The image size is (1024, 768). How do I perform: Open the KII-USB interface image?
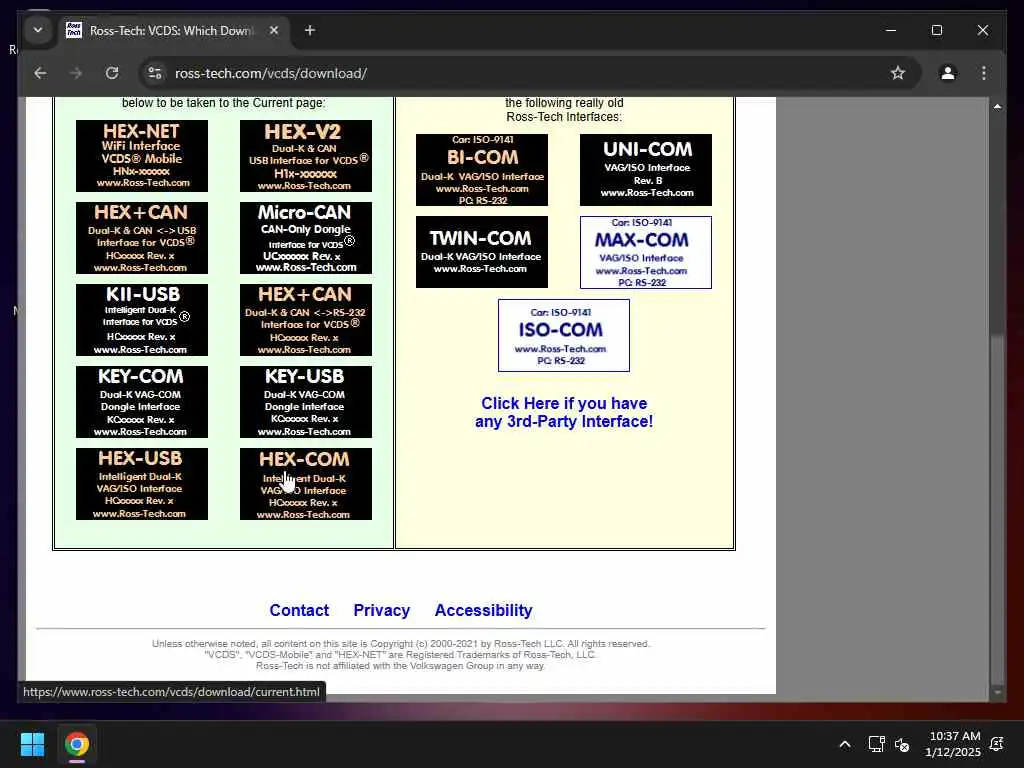142,320
